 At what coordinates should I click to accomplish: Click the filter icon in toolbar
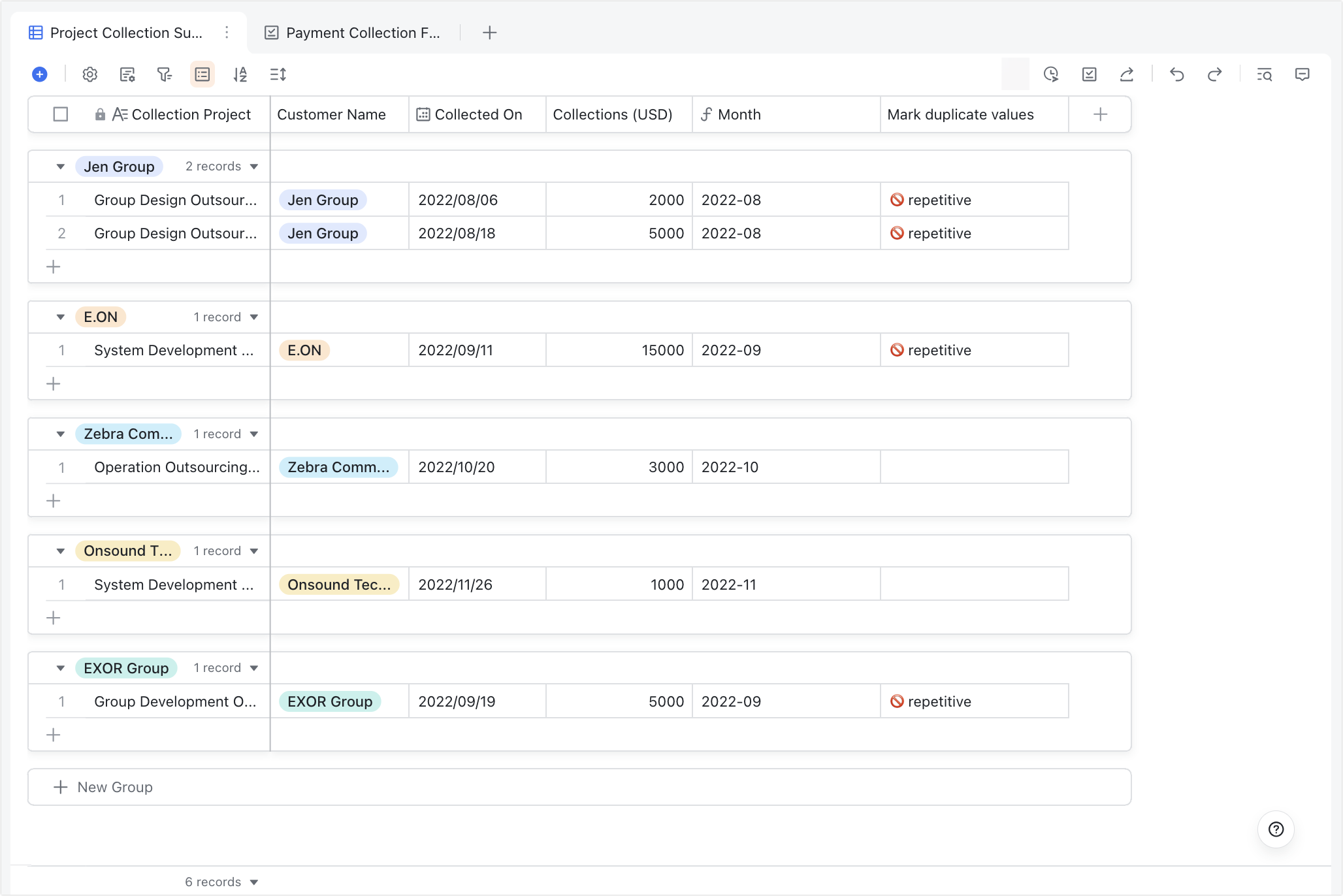click(165, 74)
